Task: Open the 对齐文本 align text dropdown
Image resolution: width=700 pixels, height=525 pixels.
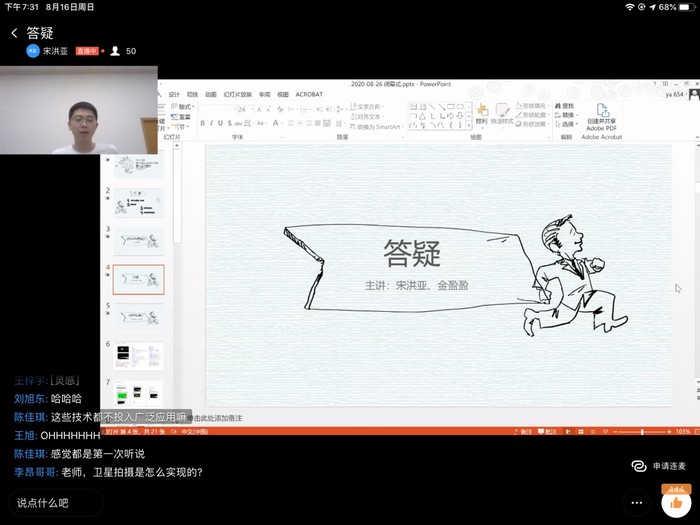Action: (x=367, y=117)
